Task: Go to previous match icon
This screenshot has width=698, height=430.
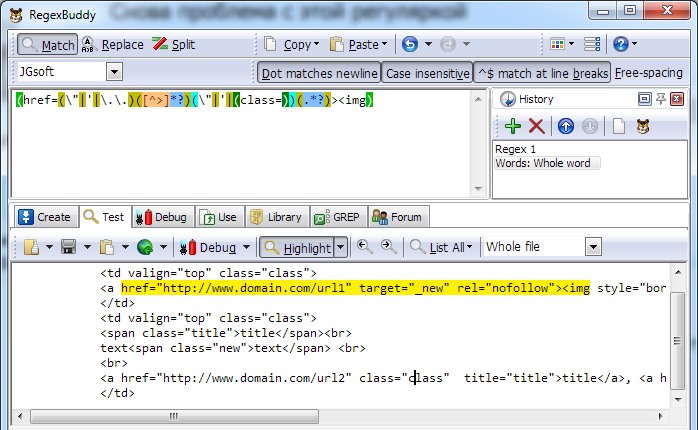Action: coord(365,247)
